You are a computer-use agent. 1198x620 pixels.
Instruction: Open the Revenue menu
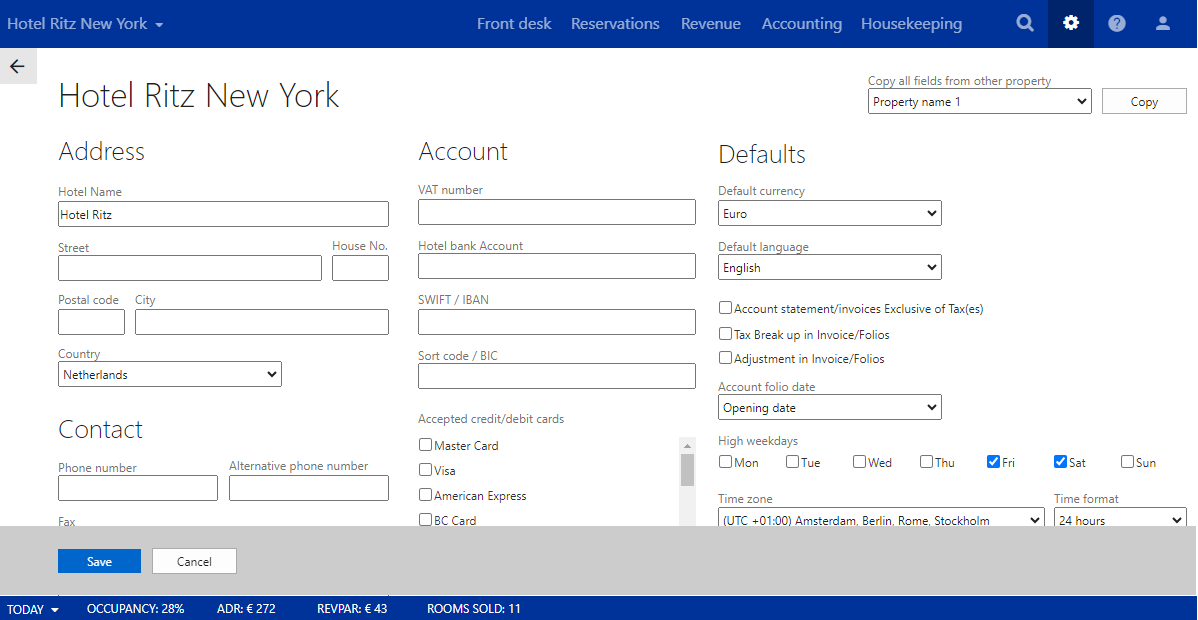coord(711,24)
